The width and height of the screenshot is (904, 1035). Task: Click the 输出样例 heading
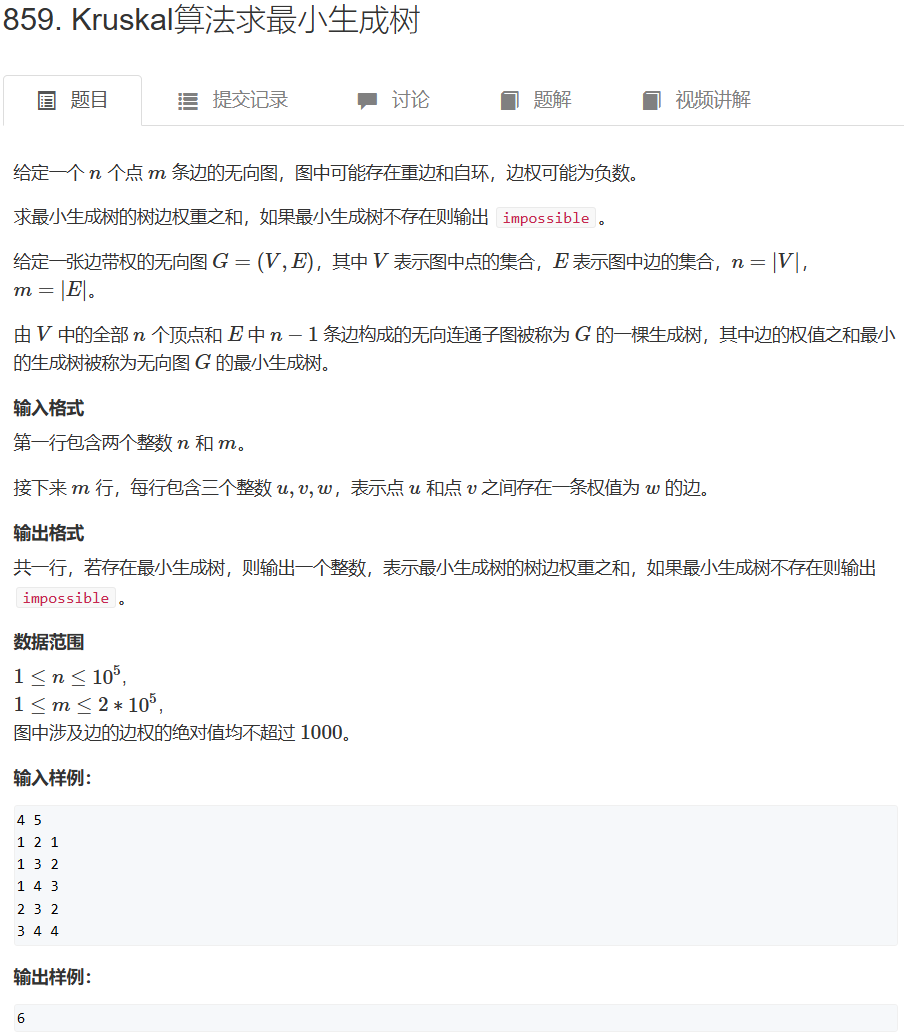click(x=52, y=977)
